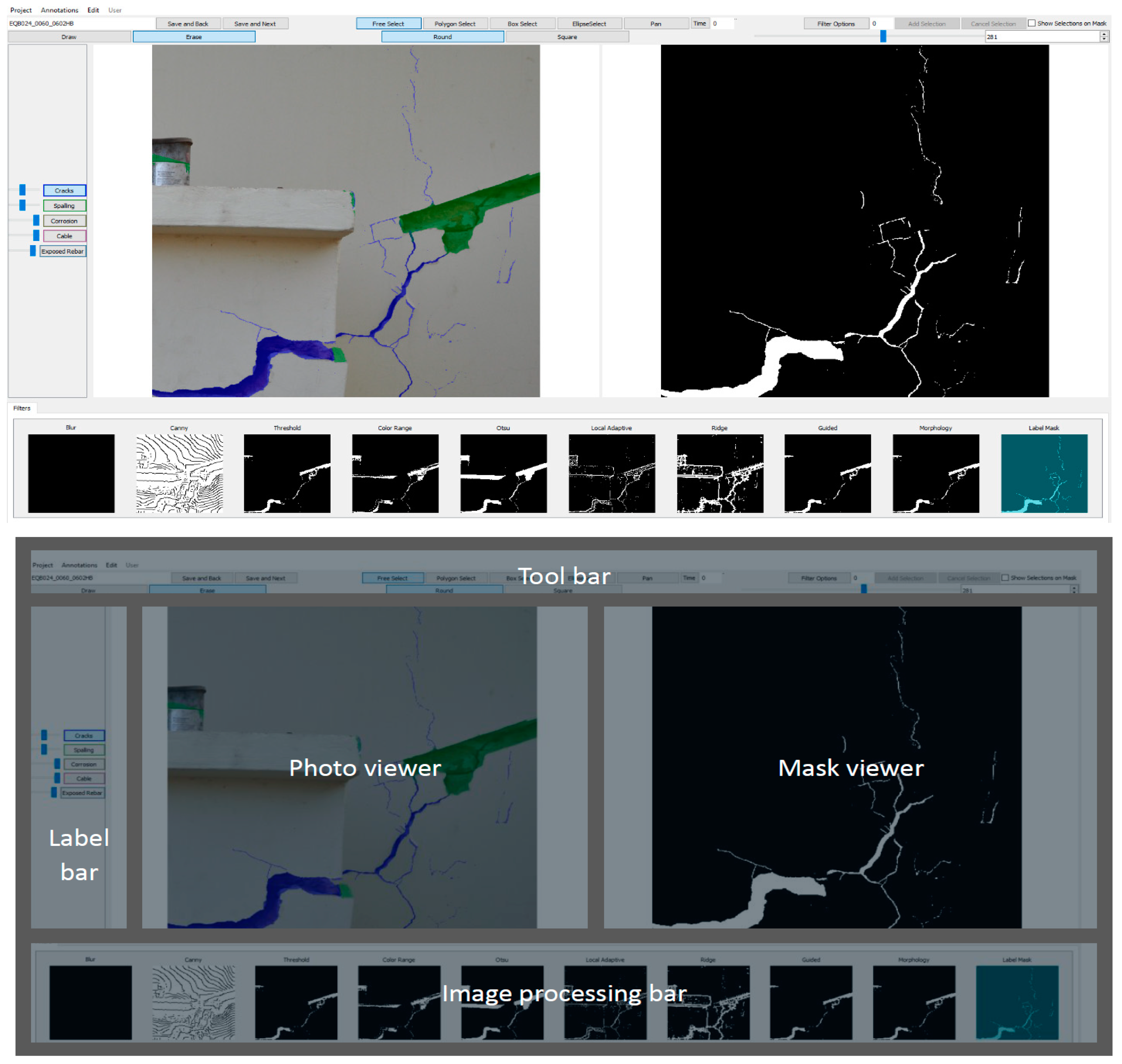Image resolution: width=1122 pixels, height=1064 pixels.
Task: Increment brush size spinbox arrow
Action: click(x=1104, y=34)
